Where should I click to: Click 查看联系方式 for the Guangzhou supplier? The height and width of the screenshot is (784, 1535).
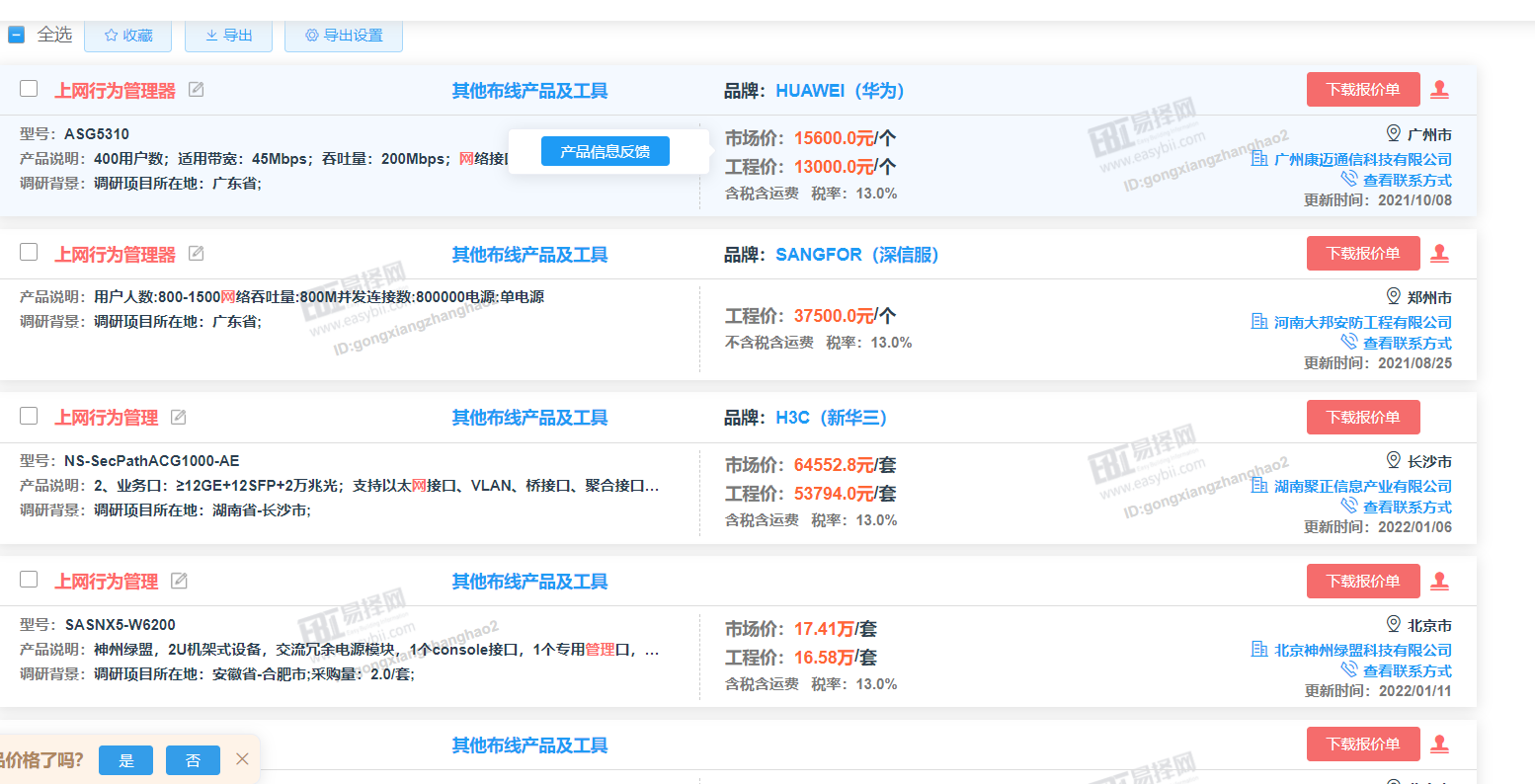(x=1408, y=181)
